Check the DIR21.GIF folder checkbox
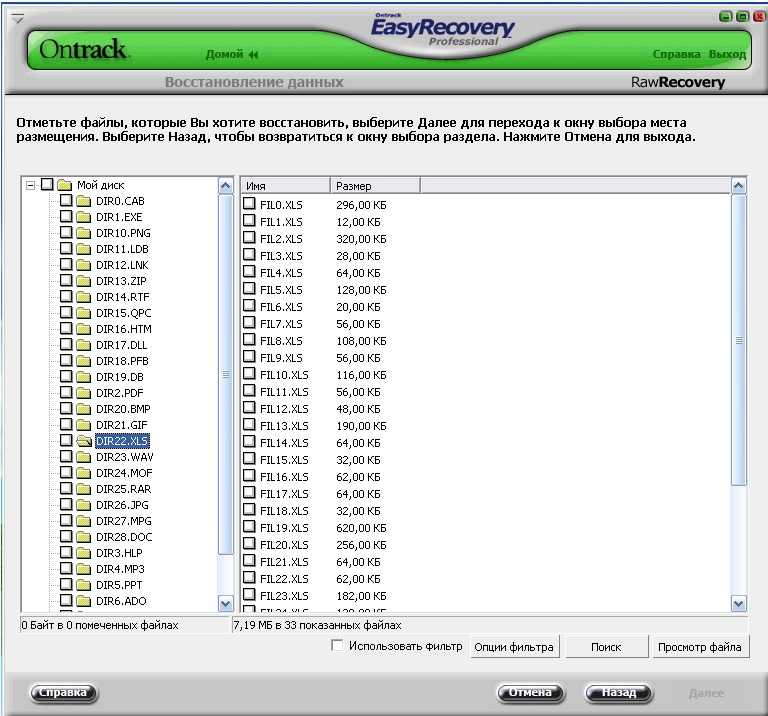The height and width of the screenshot is (716, 768). tap(66, 425)
